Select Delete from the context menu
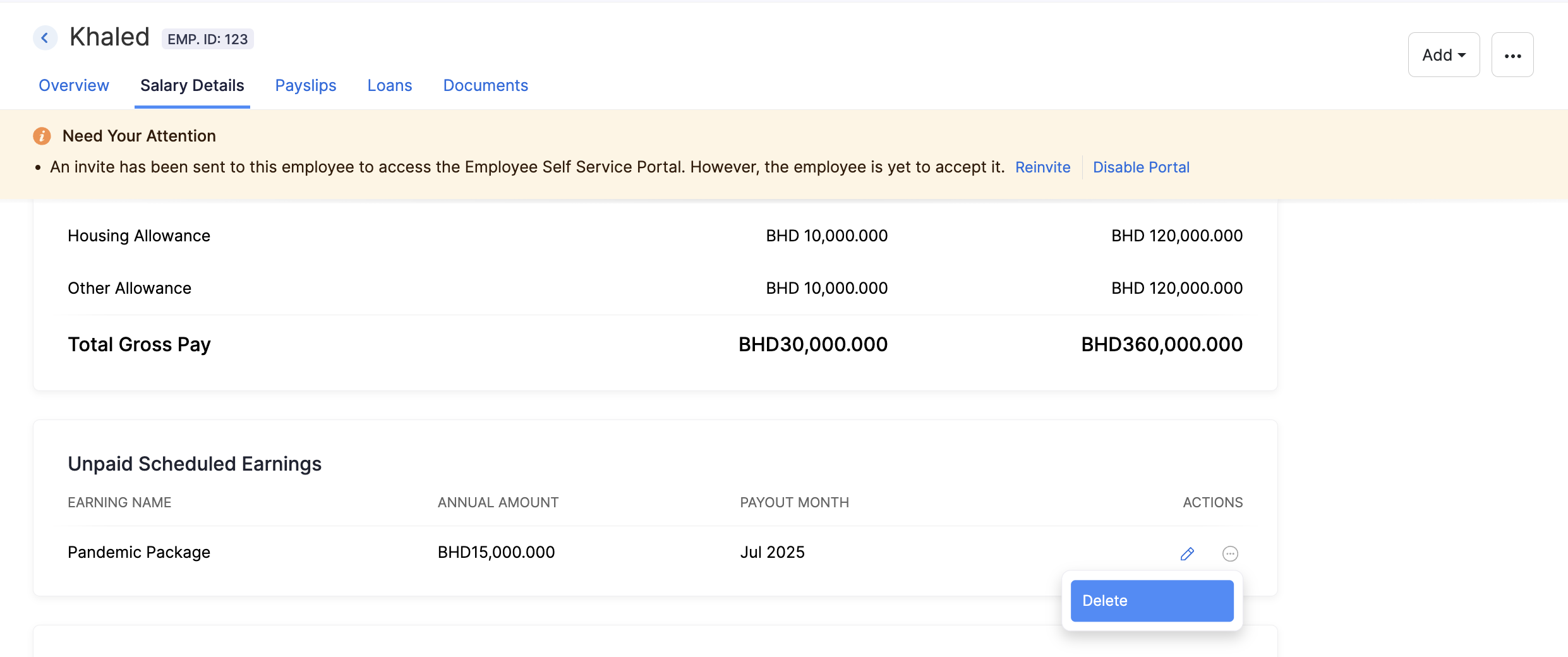The image size is (1568, 657). [1151, 600]
